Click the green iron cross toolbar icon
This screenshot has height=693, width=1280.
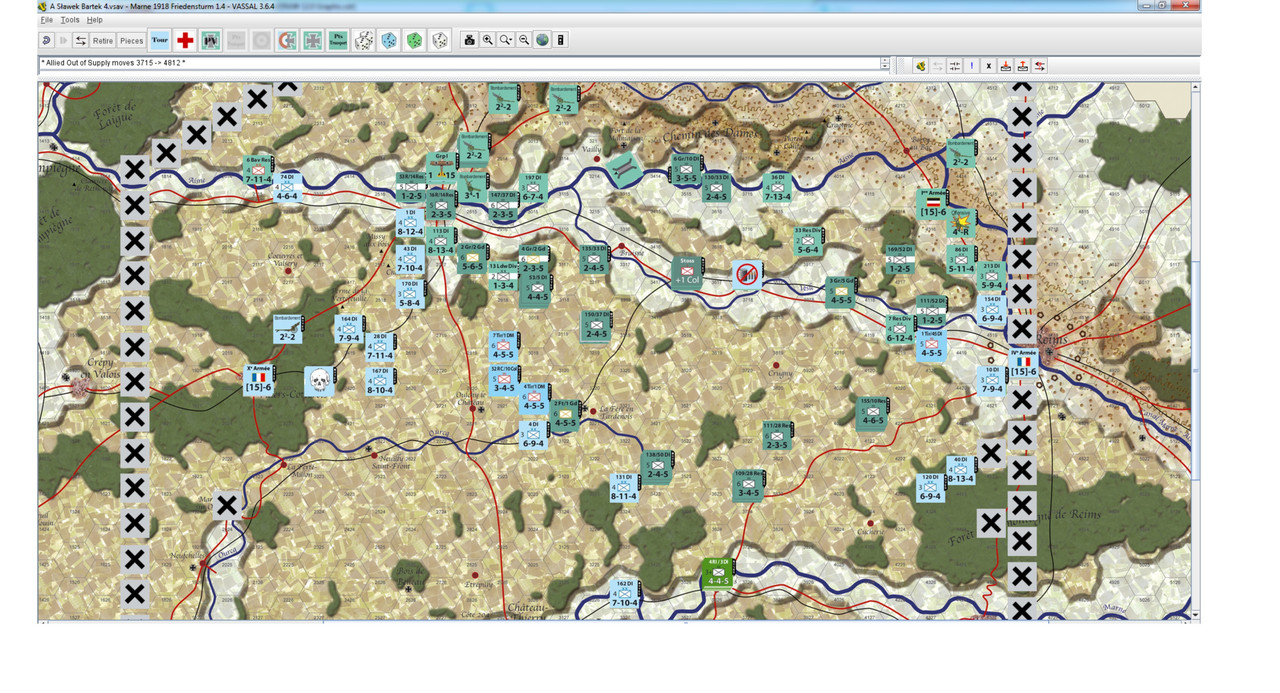313,40
